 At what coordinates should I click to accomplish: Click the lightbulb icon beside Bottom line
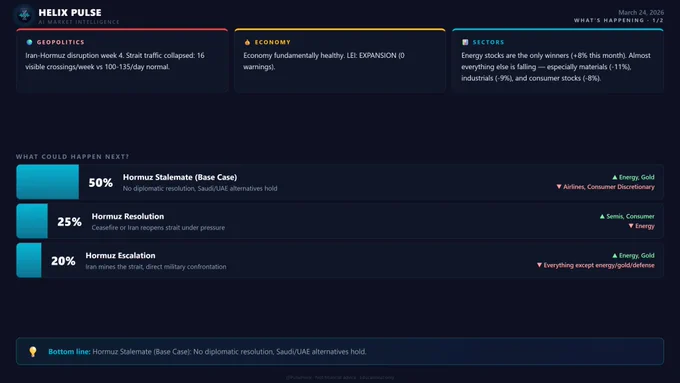tap(33, 352)
